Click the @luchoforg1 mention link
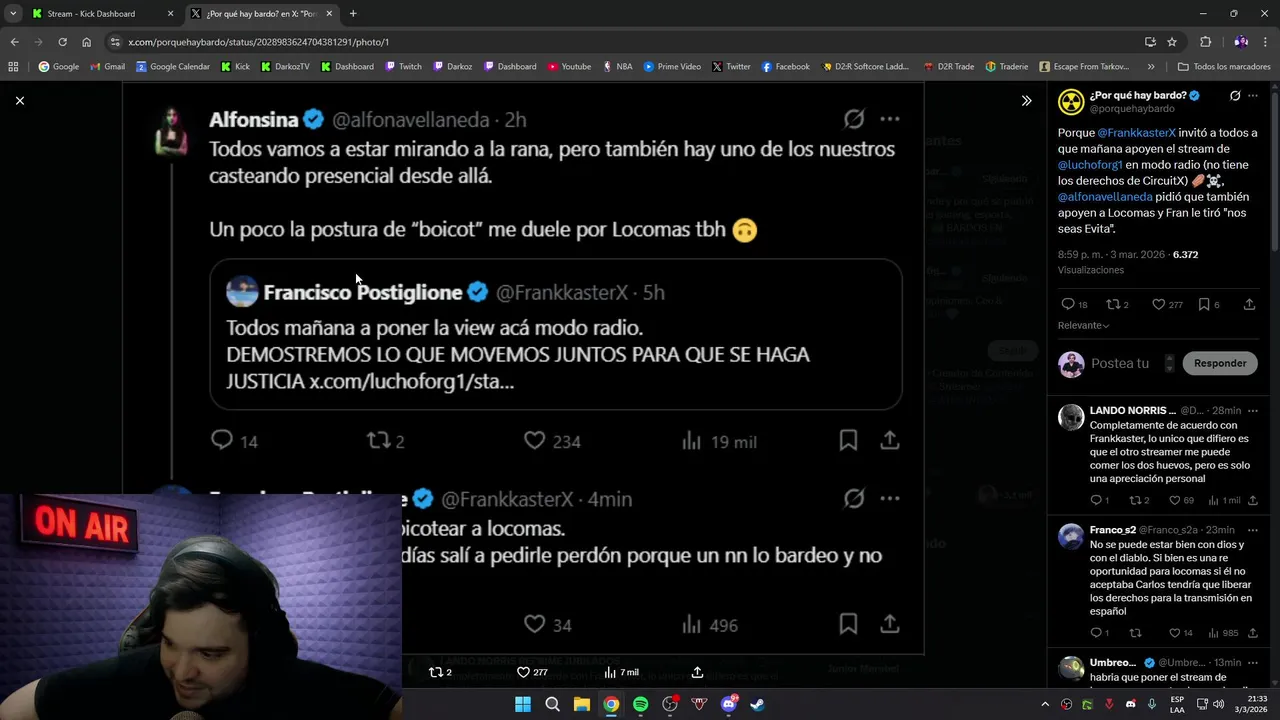 point(1091,165)
